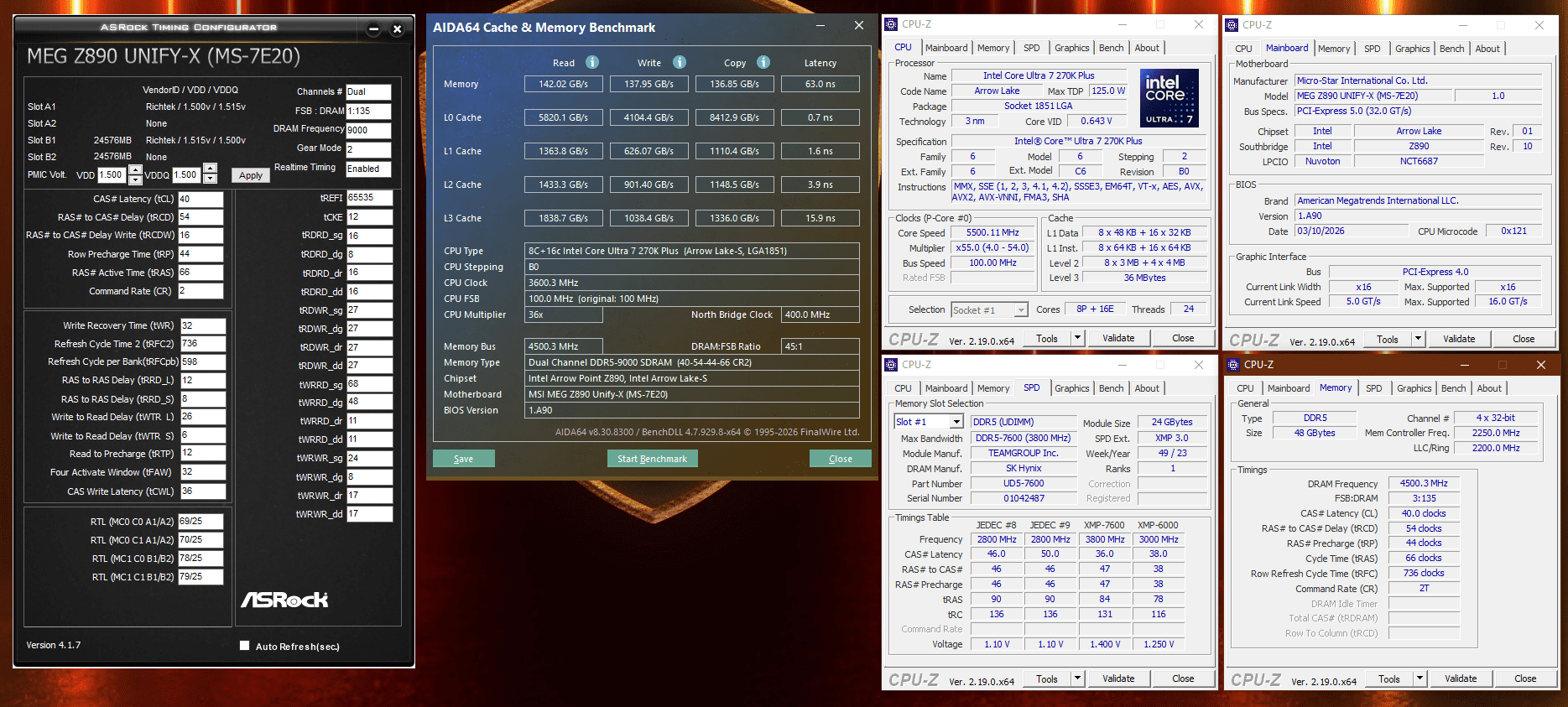
Task: Close the ASRock Timing Configurator window
Action: (x=398, y=29)
